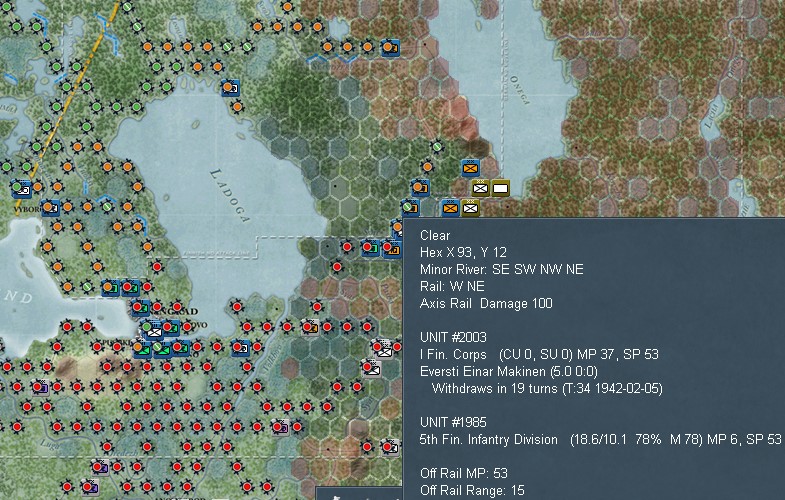Select blue counter with green marker above VYBOR label

click(21, 188)
